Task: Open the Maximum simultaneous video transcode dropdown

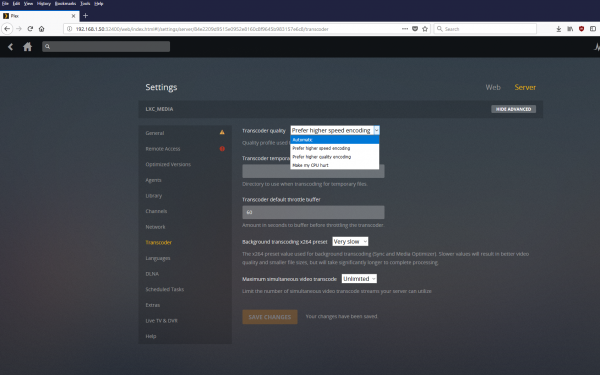Action: 359,279
